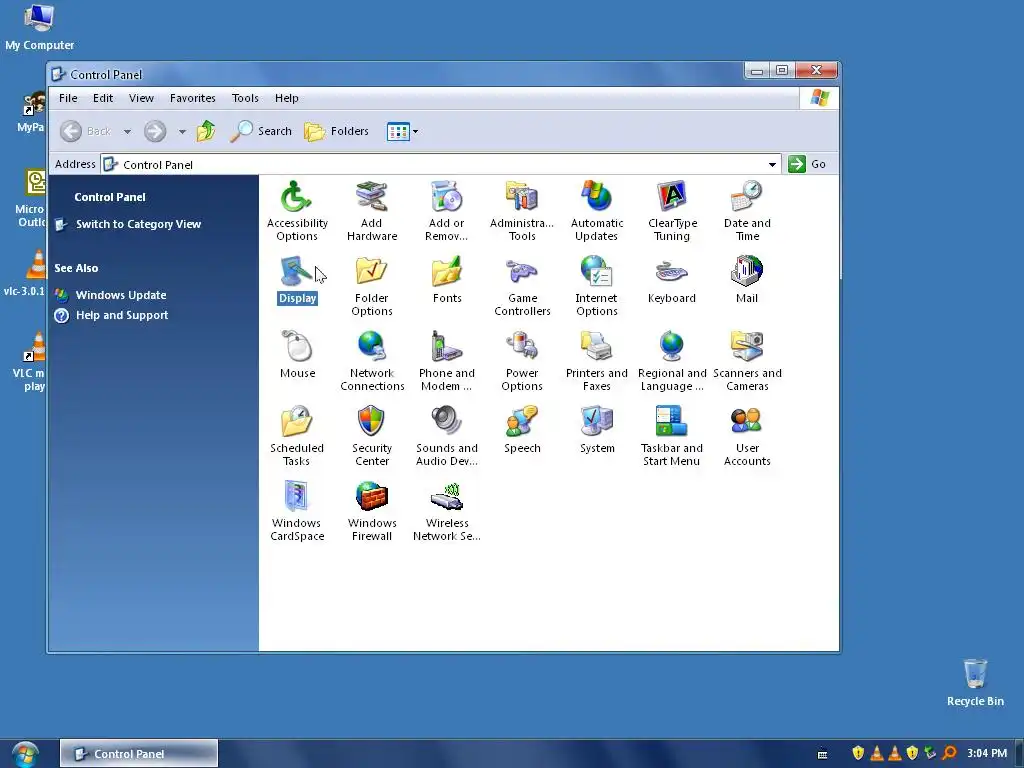
Task: Open the View menu
Action: 141,98
